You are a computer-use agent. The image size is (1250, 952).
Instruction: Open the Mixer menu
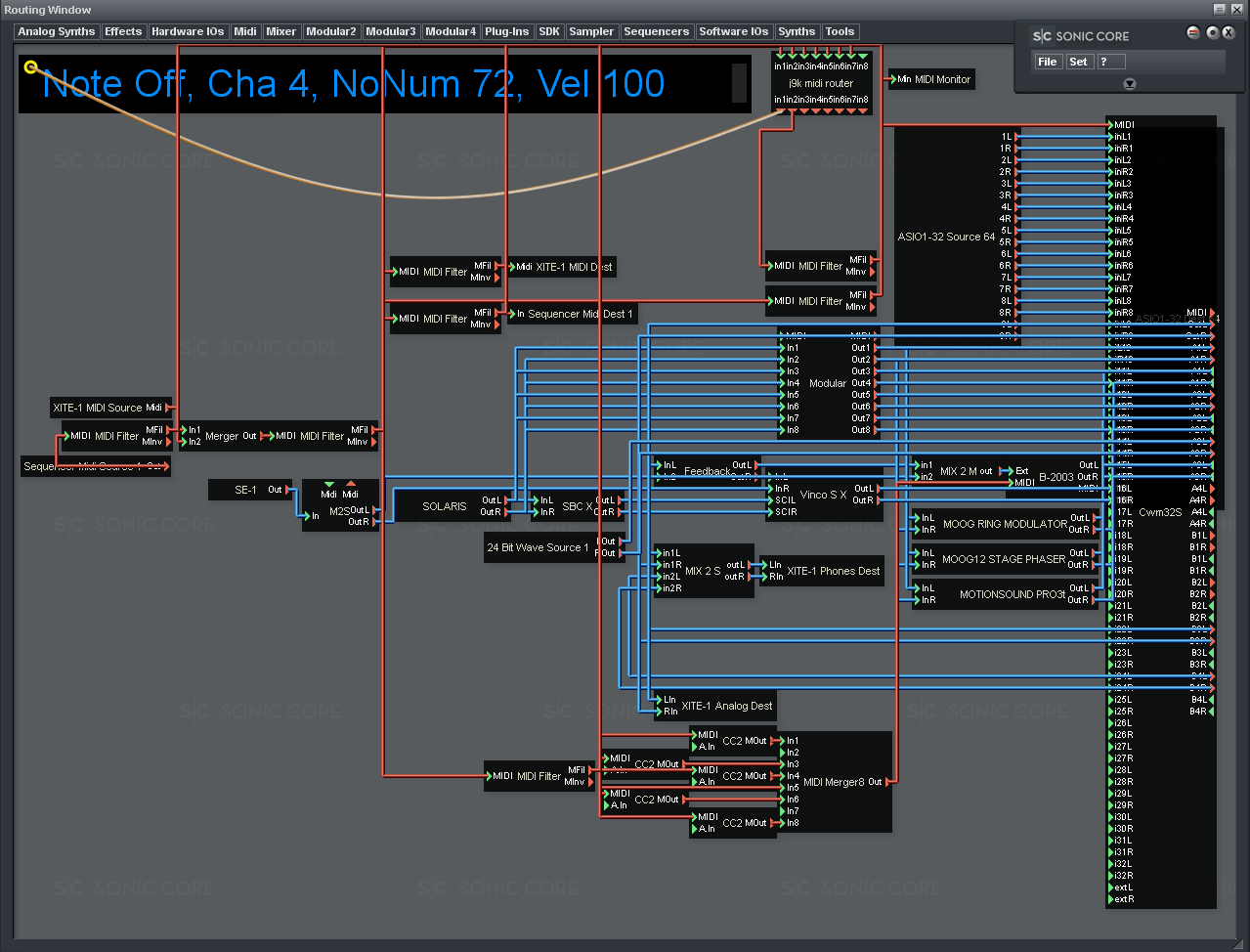click(x=281, y=31)
